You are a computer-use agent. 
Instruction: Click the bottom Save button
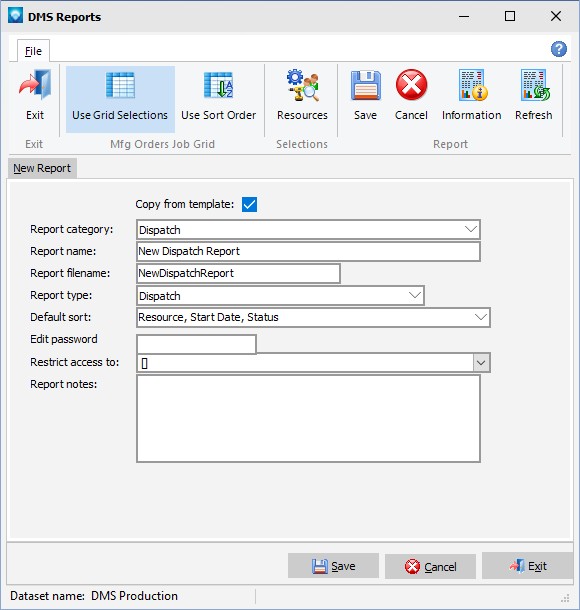click(x=333, y=566)
